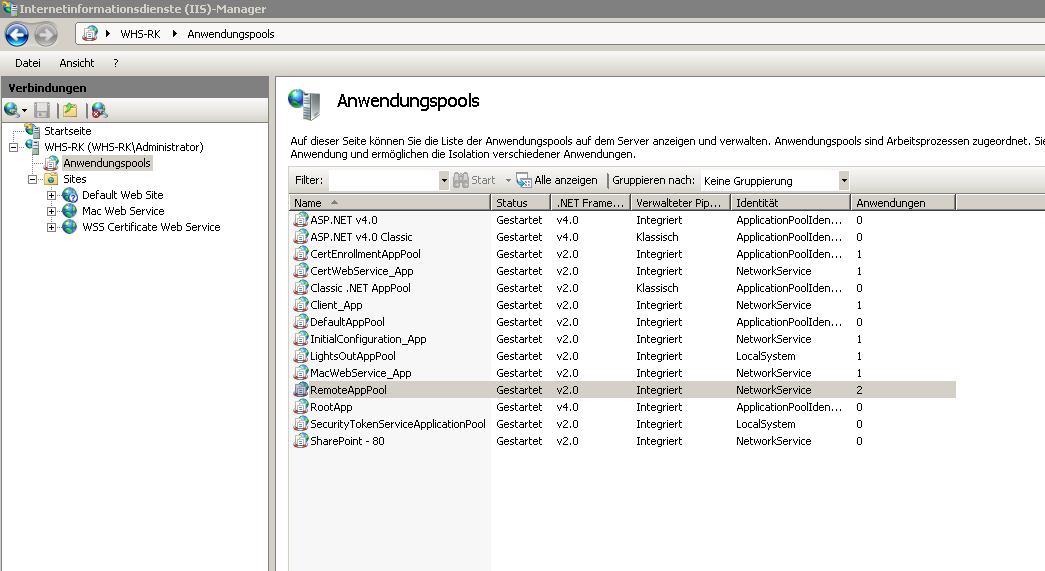Click the delete connection icon
Image resolution: width=1045 pixels, height=571 pixels.
(x=99, y=111)
